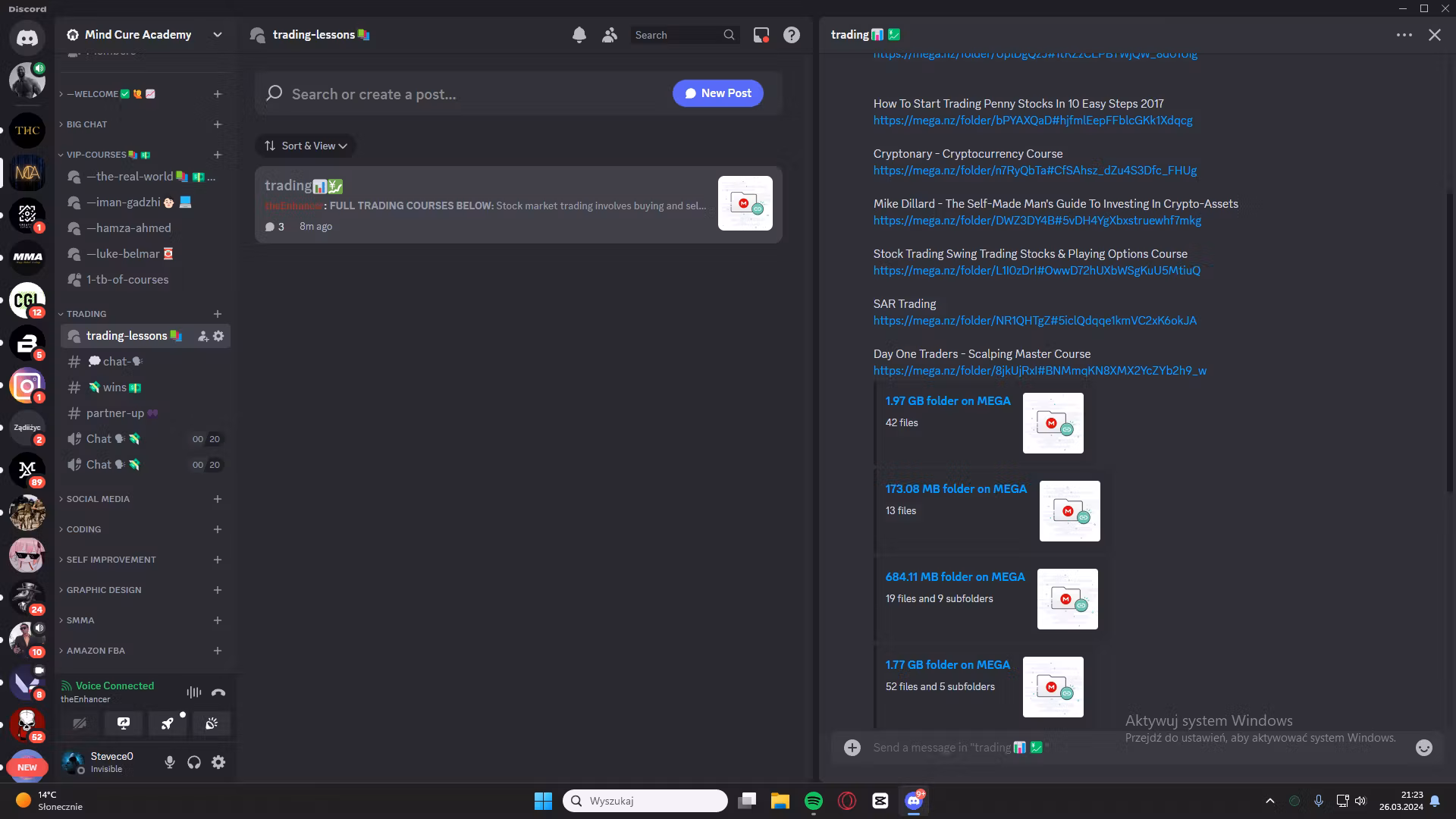The width and height of the screenshot is (1456, 819).
Task: Click the Search or create a post field
Action: coord(455,94)
